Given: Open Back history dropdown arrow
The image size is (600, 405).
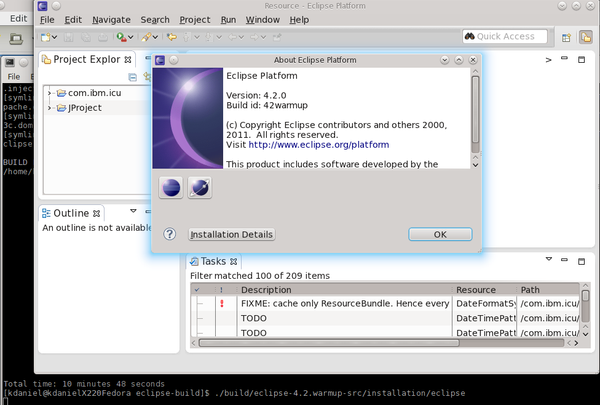Looking at the screenshot, I should [x=241, y=37].
